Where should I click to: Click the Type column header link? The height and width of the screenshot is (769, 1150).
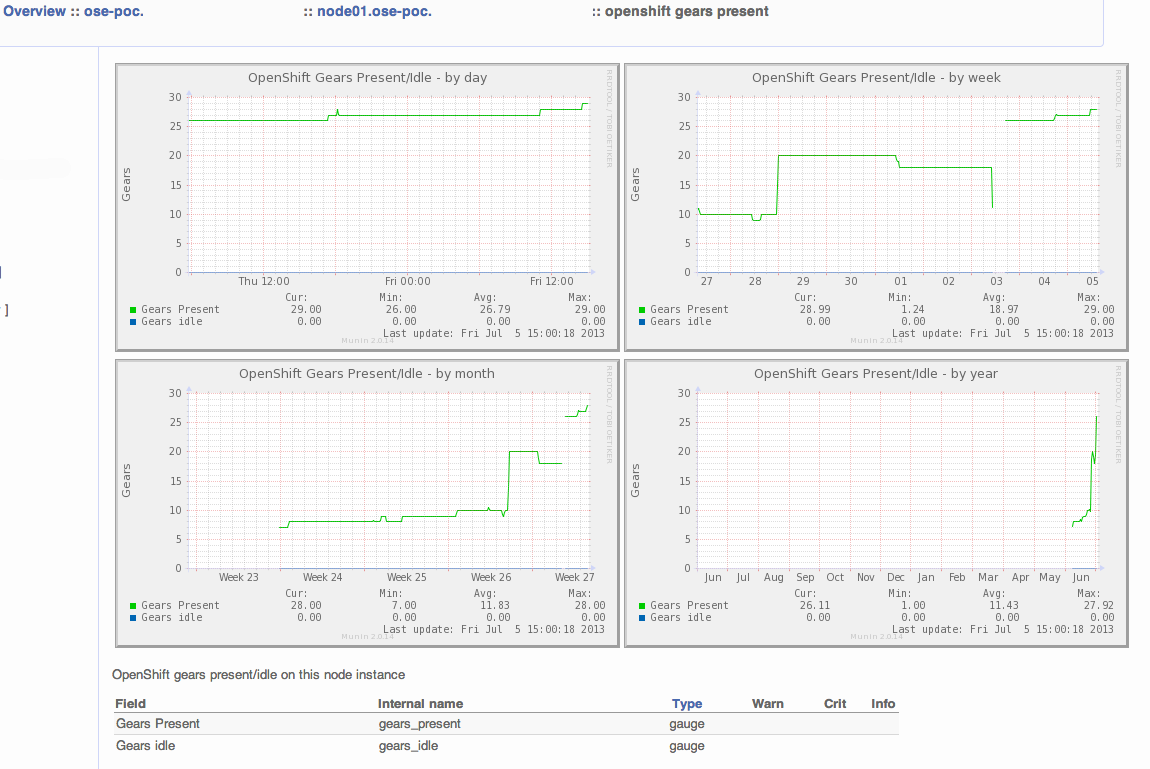click(x=686, y=704)
